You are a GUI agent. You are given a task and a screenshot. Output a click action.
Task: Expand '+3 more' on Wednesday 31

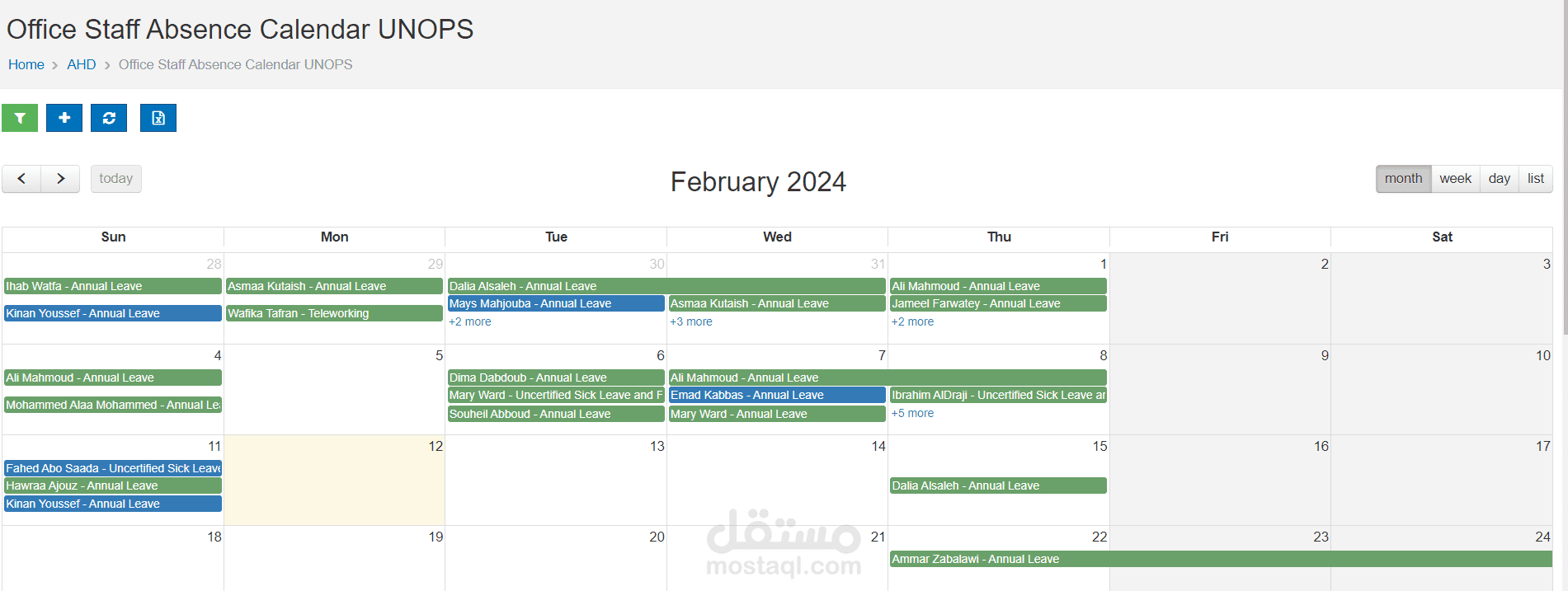click(x=691, y=322)
